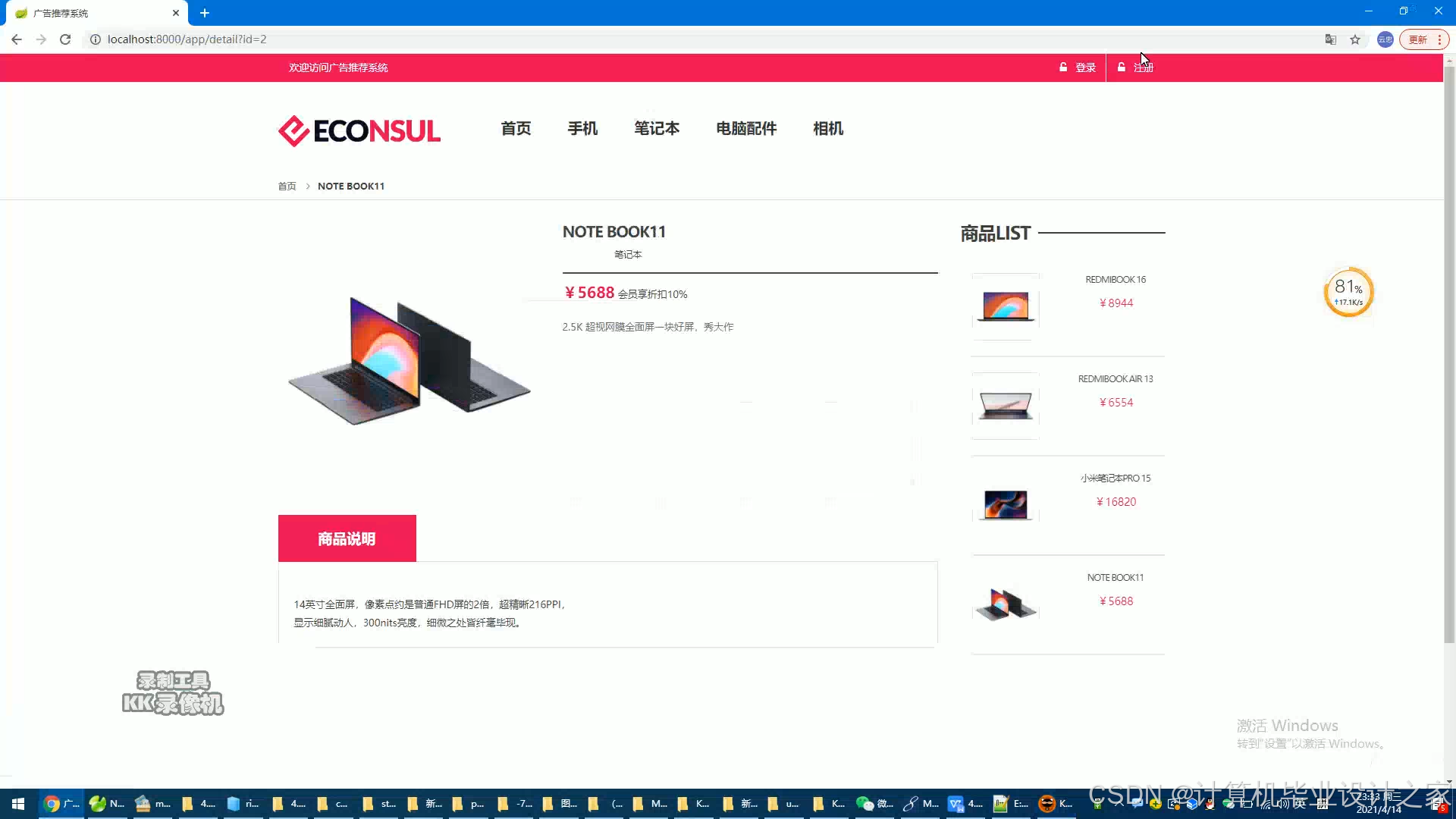Screen dimensions: 1456x819
Task: Open the 'E...' notepad taskbar app
Action: [1011, 804]
